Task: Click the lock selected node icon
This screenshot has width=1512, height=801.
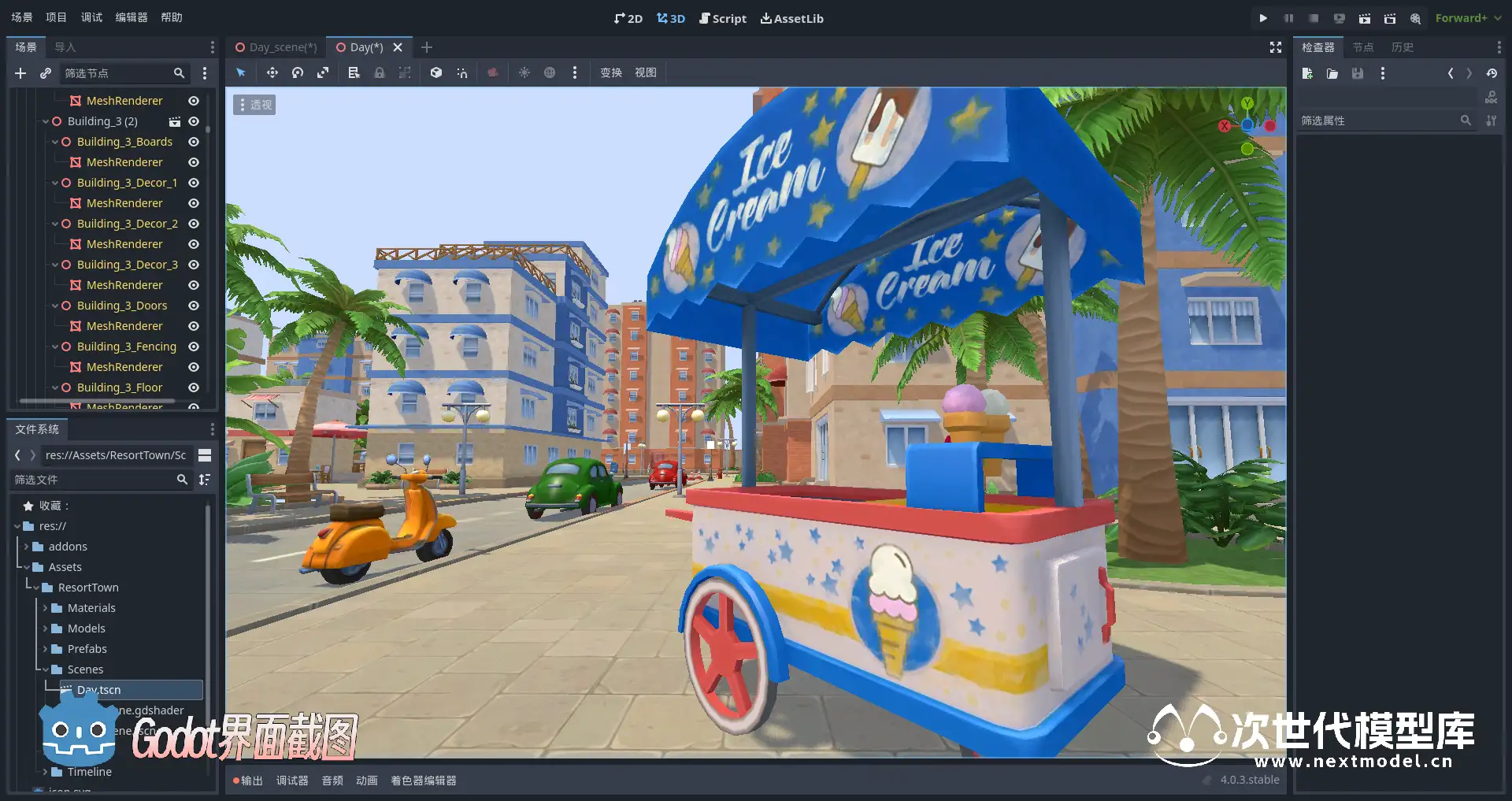Action: [380, 72]
